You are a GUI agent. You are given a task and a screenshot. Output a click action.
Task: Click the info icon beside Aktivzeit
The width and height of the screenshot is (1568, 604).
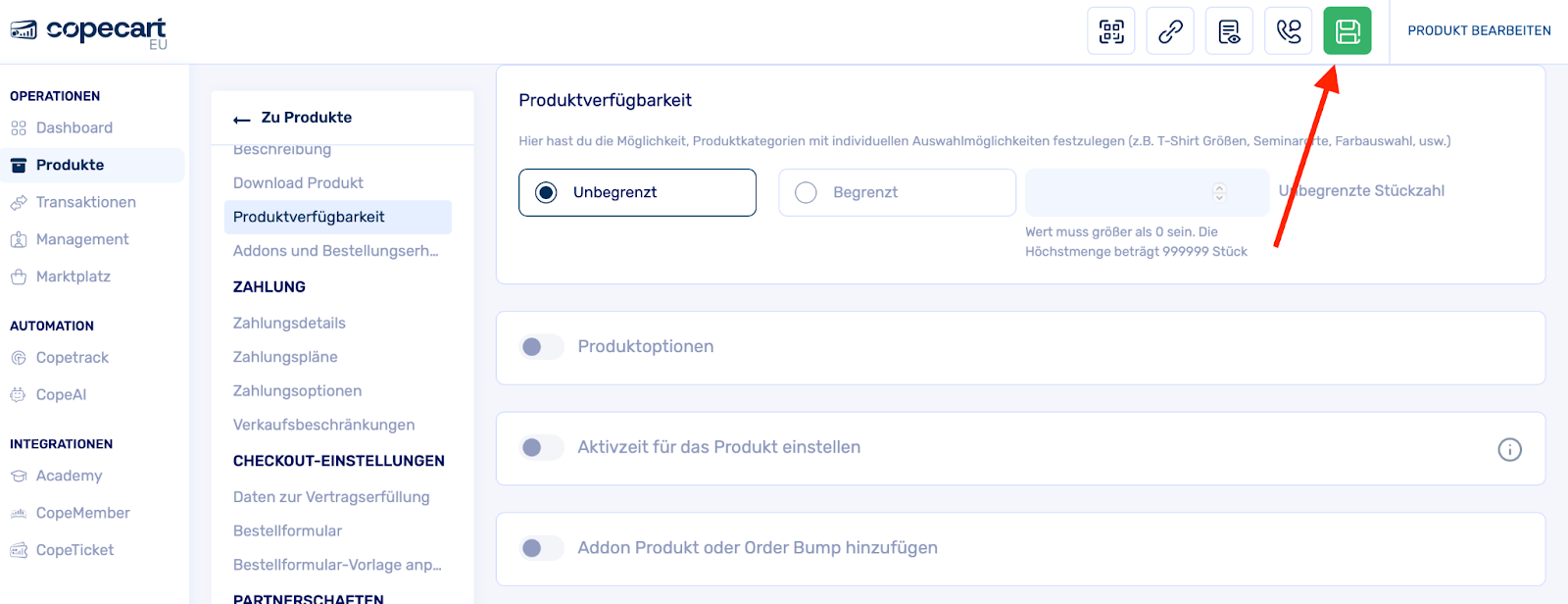1509,449
